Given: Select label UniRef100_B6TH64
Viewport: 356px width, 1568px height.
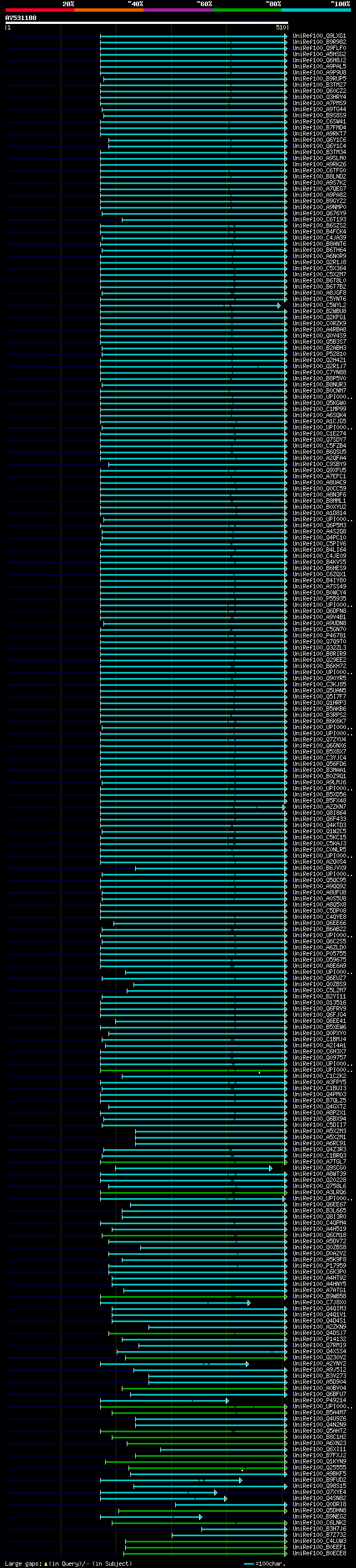Looking at the screenshot, I should (x=319, y=250).
